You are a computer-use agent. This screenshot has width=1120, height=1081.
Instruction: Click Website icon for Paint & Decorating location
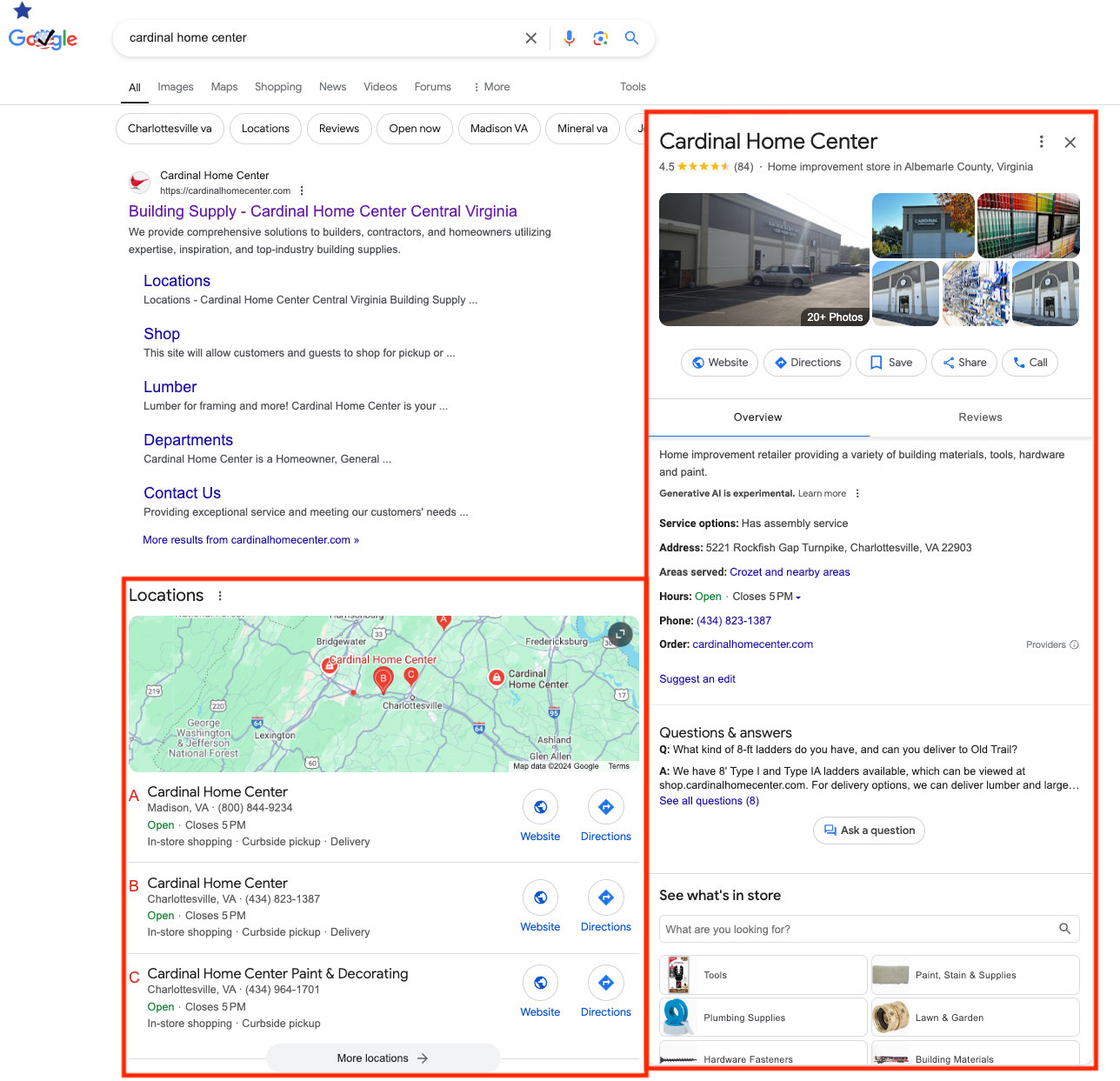[x=540, y=983]
